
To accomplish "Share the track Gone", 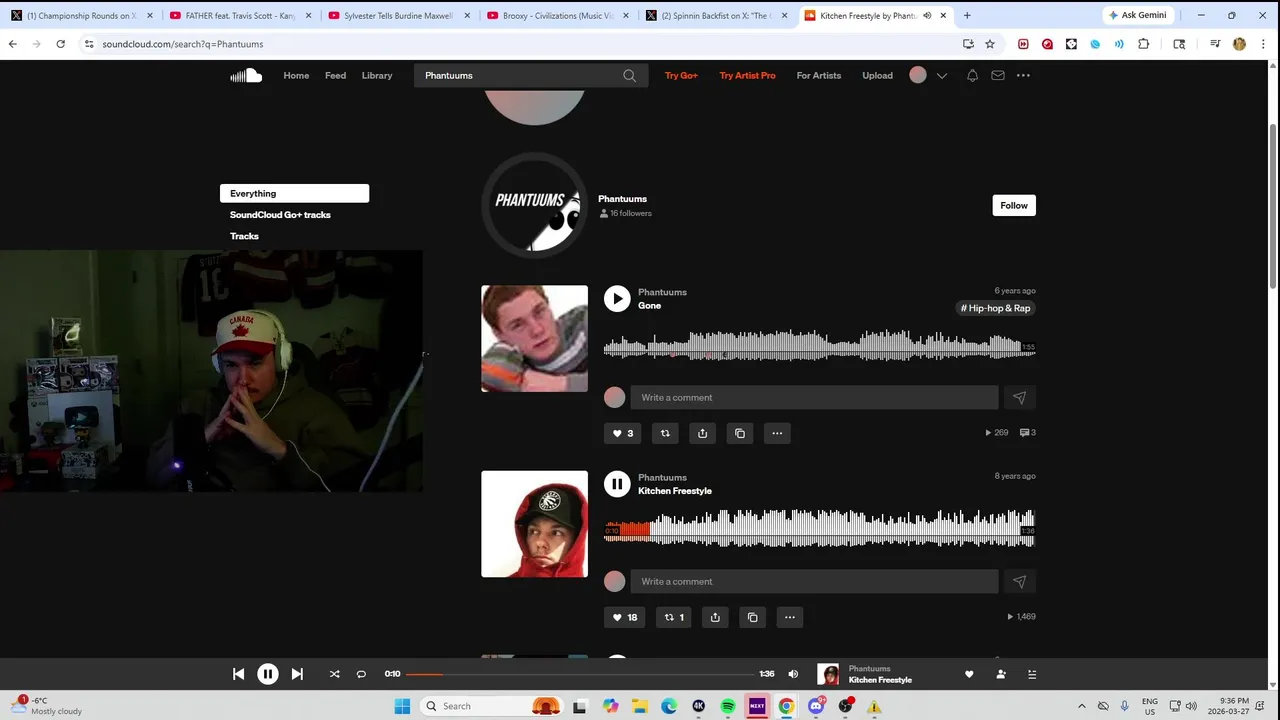I will pos(702,433).
